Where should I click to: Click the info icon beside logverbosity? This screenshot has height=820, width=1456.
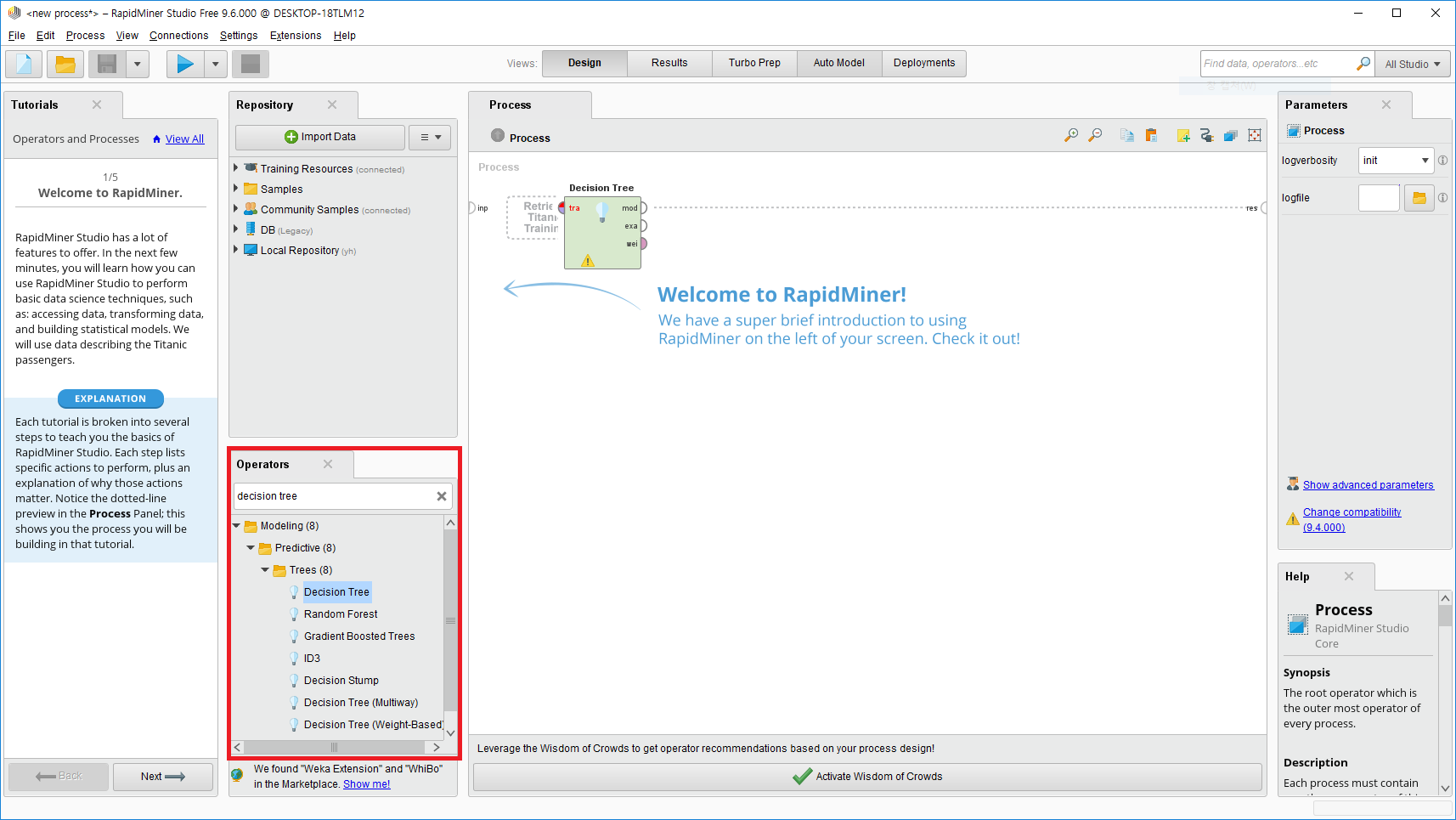click(x=1442, y=161)
